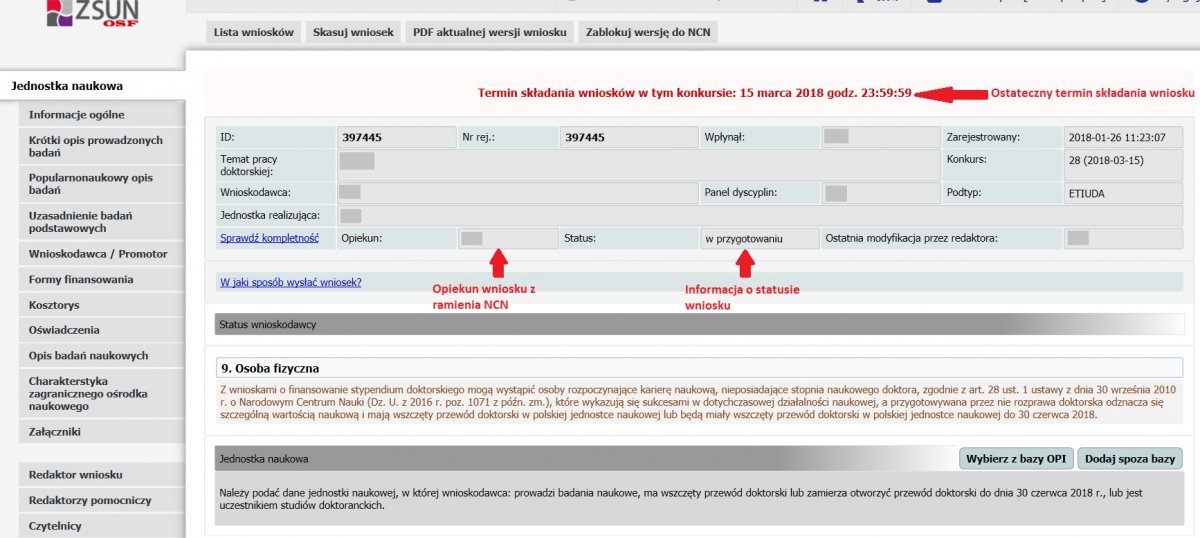Click the Status wnioskodawcy section header
This screenshot has height=538, width=1200.
698,324
